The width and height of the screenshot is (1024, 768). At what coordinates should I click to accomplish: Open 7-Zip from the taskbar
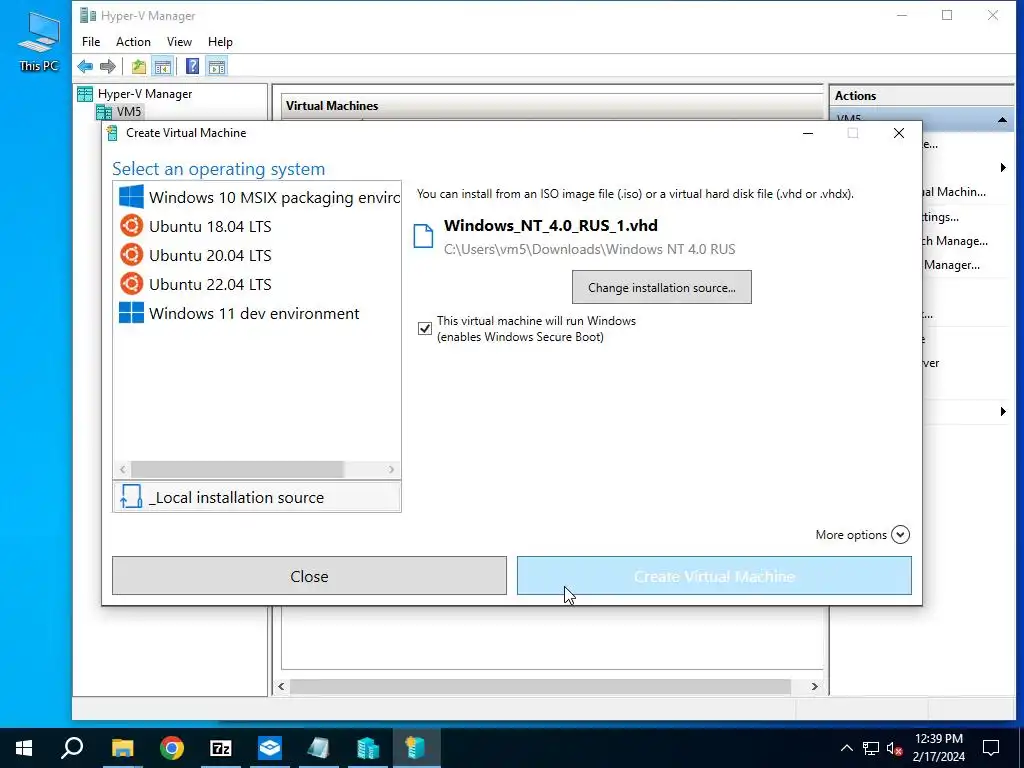[x=221, y=748]
